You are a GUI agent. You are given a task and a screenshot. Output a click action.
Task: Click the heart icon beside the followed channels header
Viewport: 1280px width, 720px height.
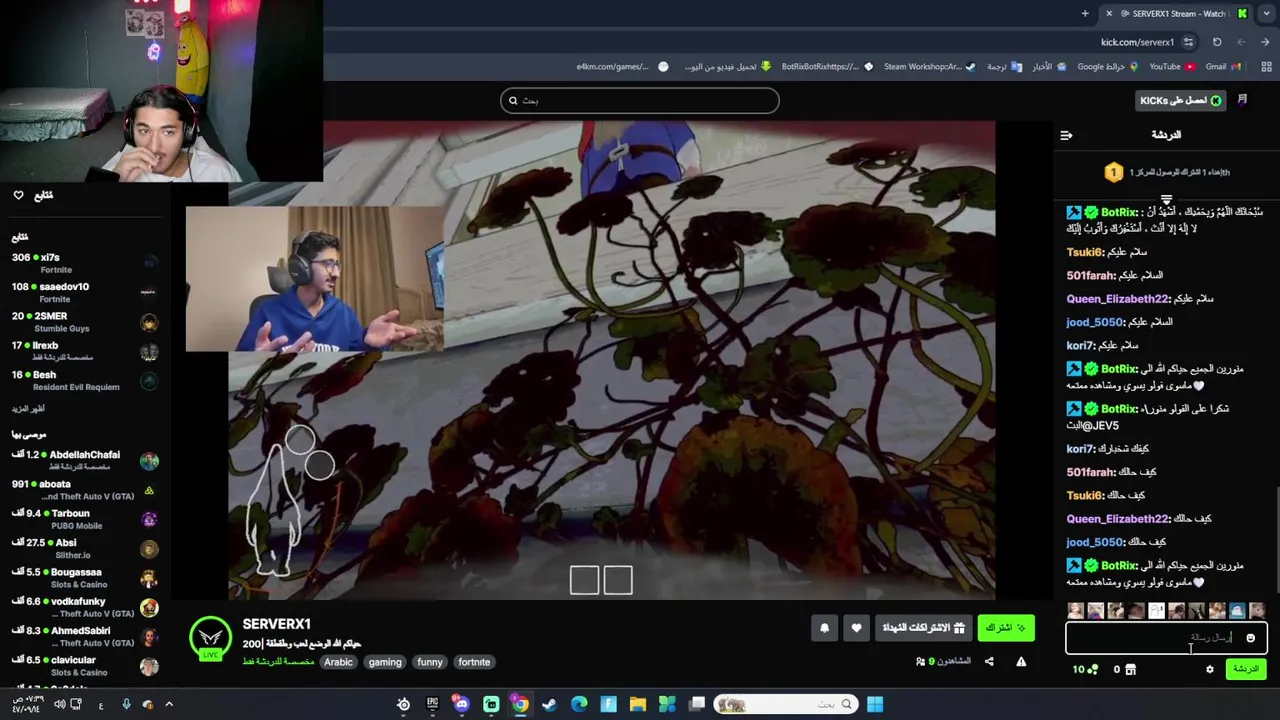[18, 195]
